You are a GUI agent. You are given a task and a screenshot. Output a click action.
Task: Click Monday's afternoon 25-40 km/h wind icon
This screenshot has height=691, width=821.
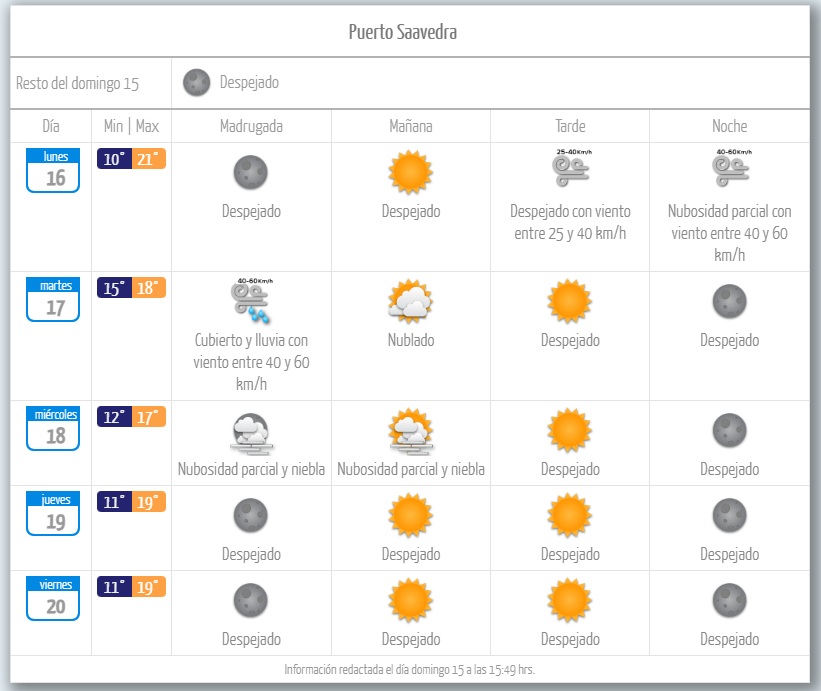click(x=570, y=169)
